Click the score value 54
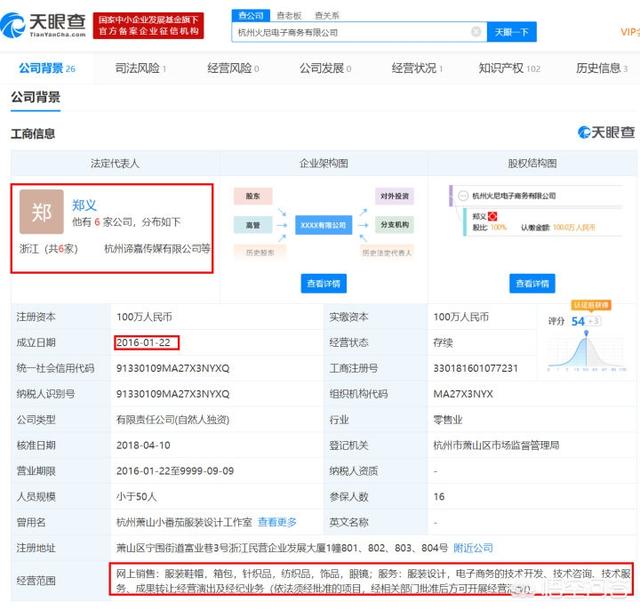 click(x=578, y=321)
